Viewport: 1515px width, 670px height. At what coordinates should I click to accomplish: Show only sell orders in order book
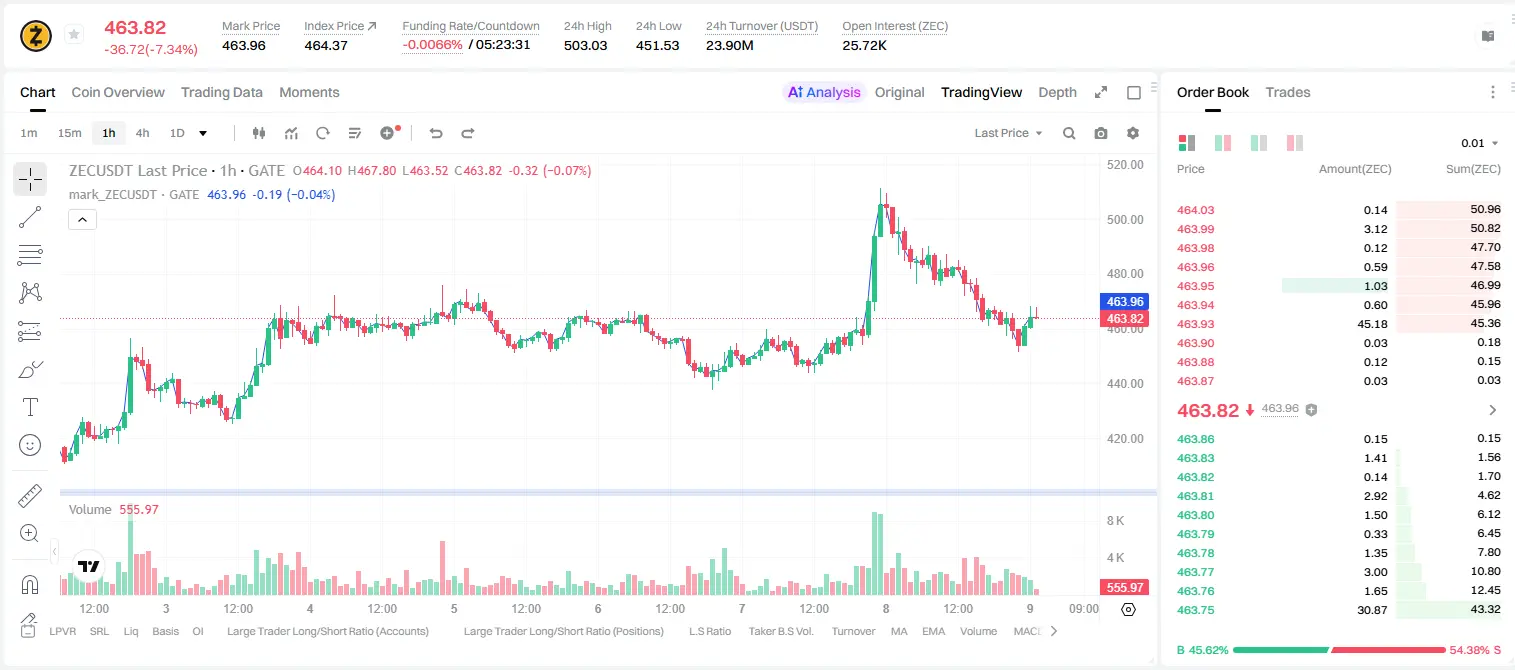click(x=1295, y=143)
